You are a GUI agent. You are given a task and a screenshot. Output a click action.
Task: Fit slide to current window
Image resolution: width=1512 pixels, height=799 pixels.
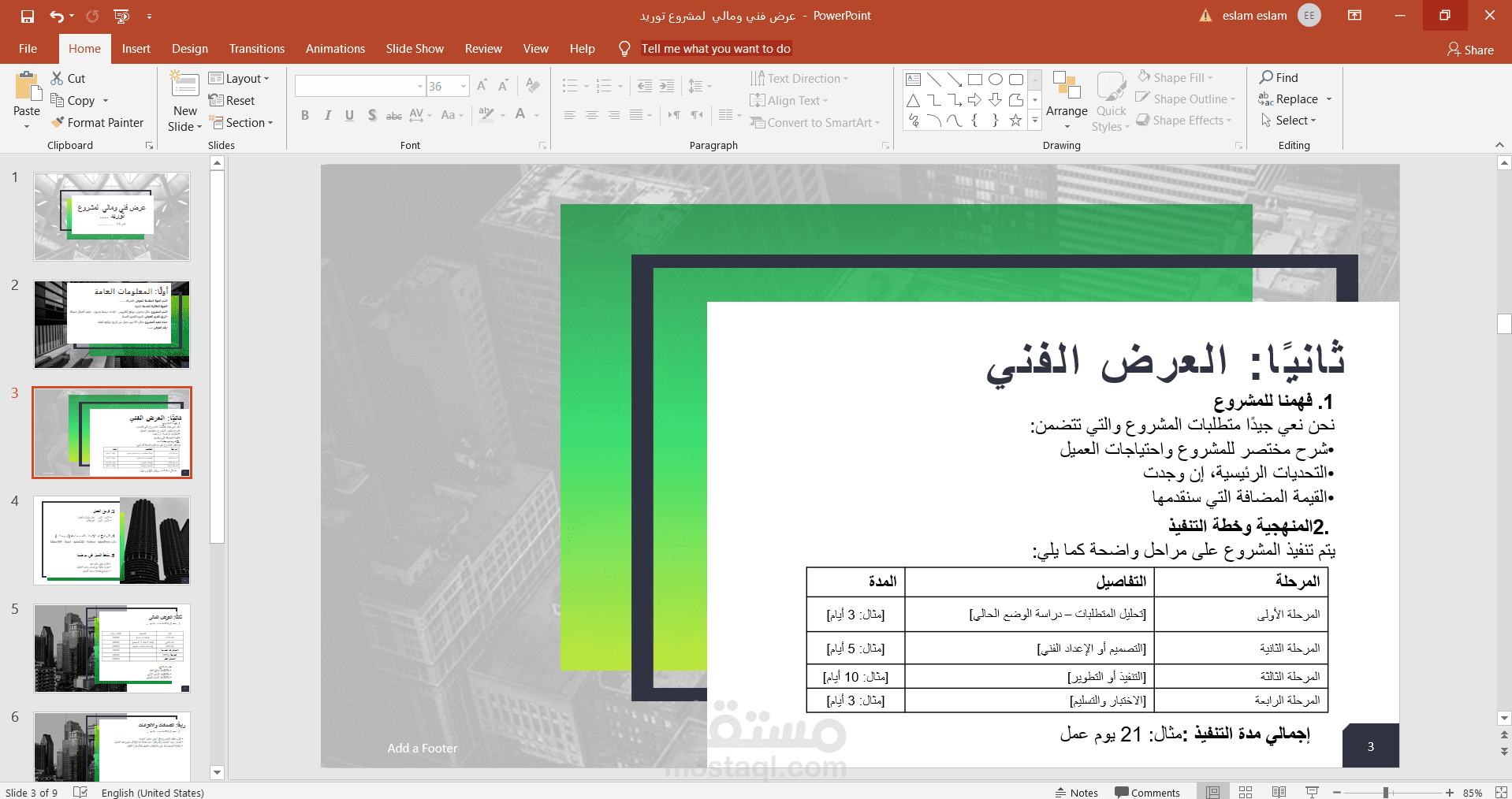click(1501, 792)
